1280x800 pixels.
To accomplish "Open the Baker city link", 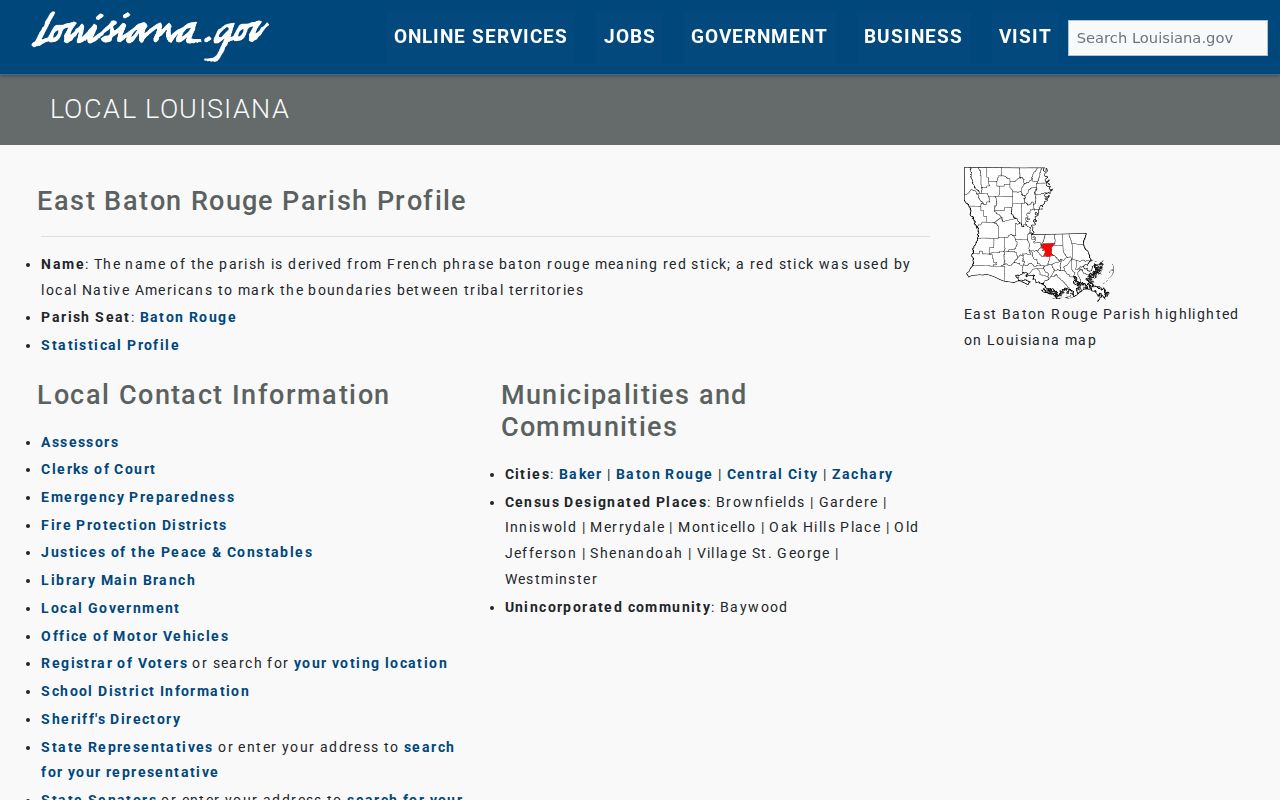I will 581,474.
